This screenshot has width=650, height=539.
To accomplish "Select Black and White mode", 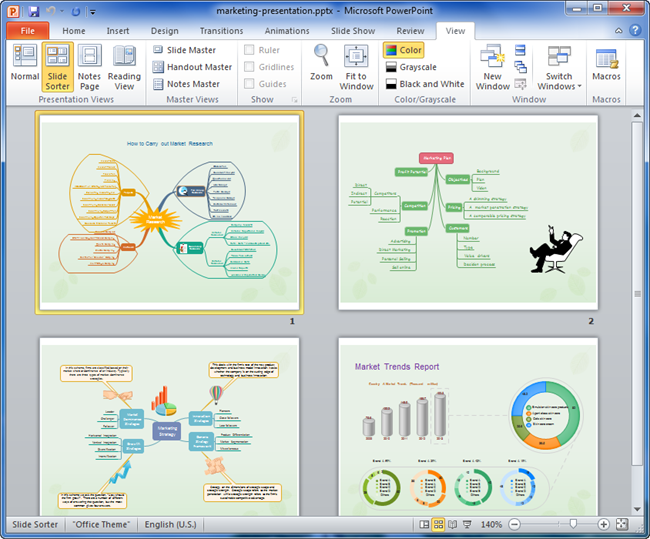I will click(x=423, y=84).
